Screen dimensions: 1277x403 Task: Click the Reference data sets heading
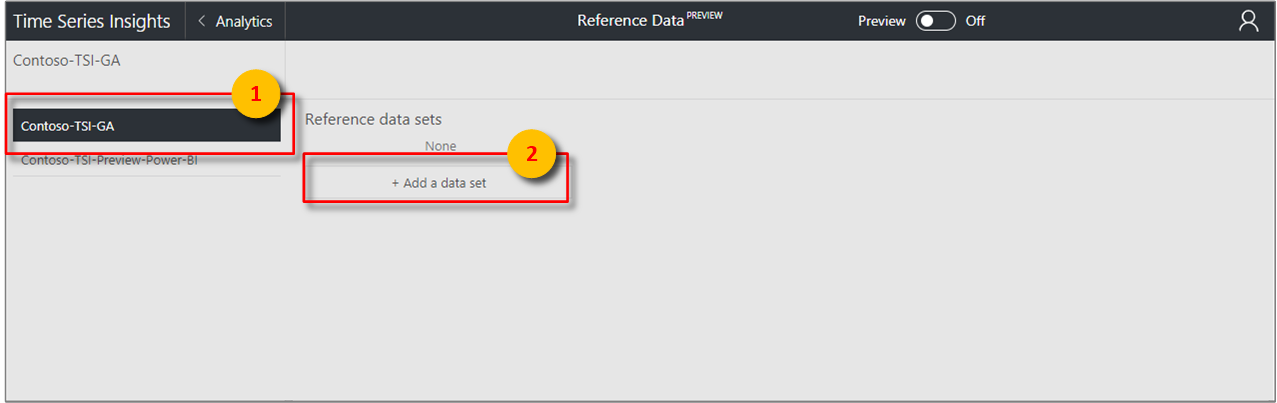(x=373, y=119)
